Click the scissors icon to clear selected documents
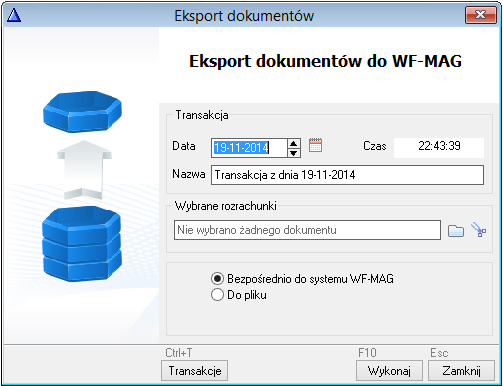The width and height of the screenshot is (503, 386). 479,230
